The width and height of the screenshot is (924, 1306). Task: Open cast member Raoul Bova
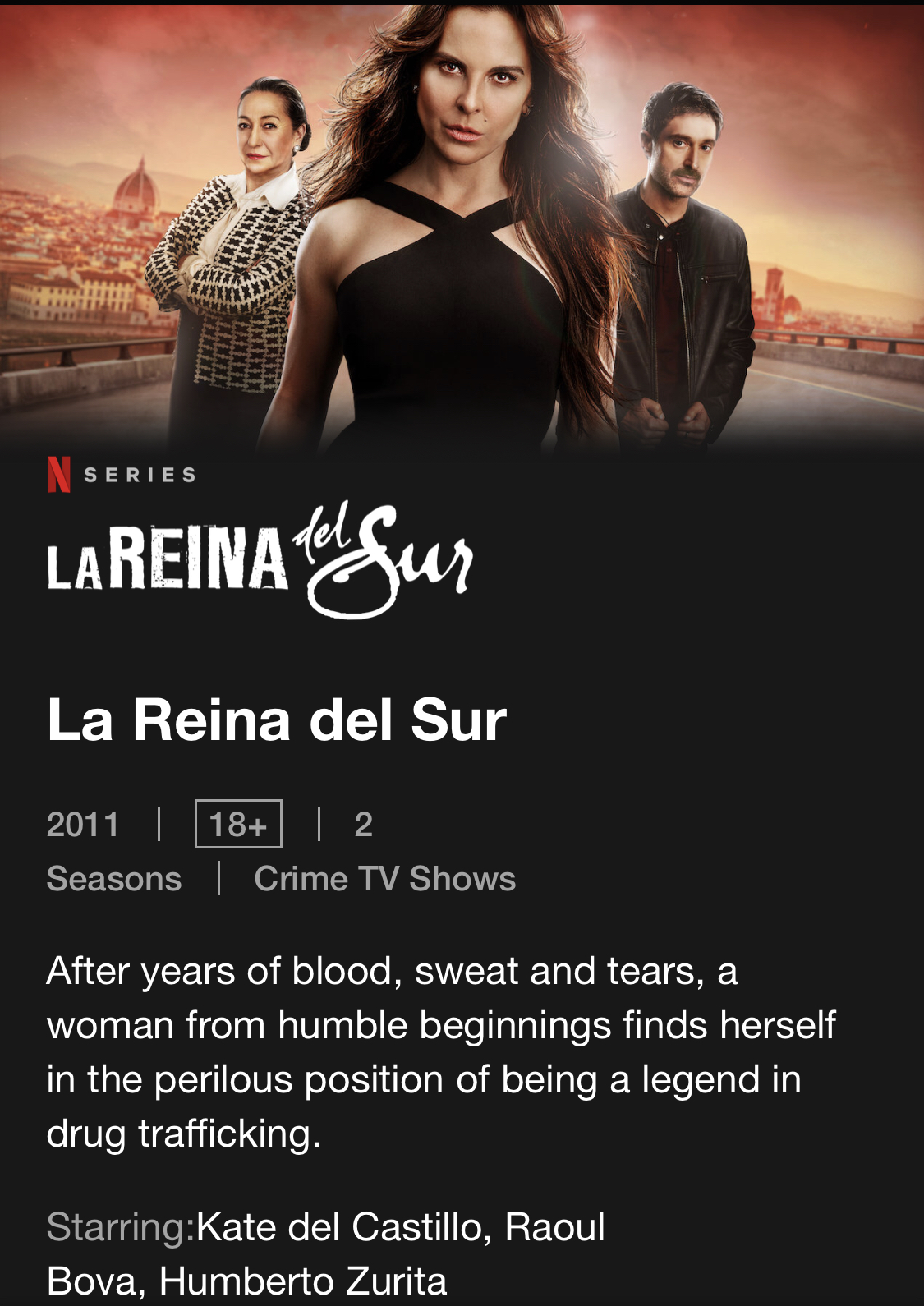pyautogui.click(x=327, y=1253)
